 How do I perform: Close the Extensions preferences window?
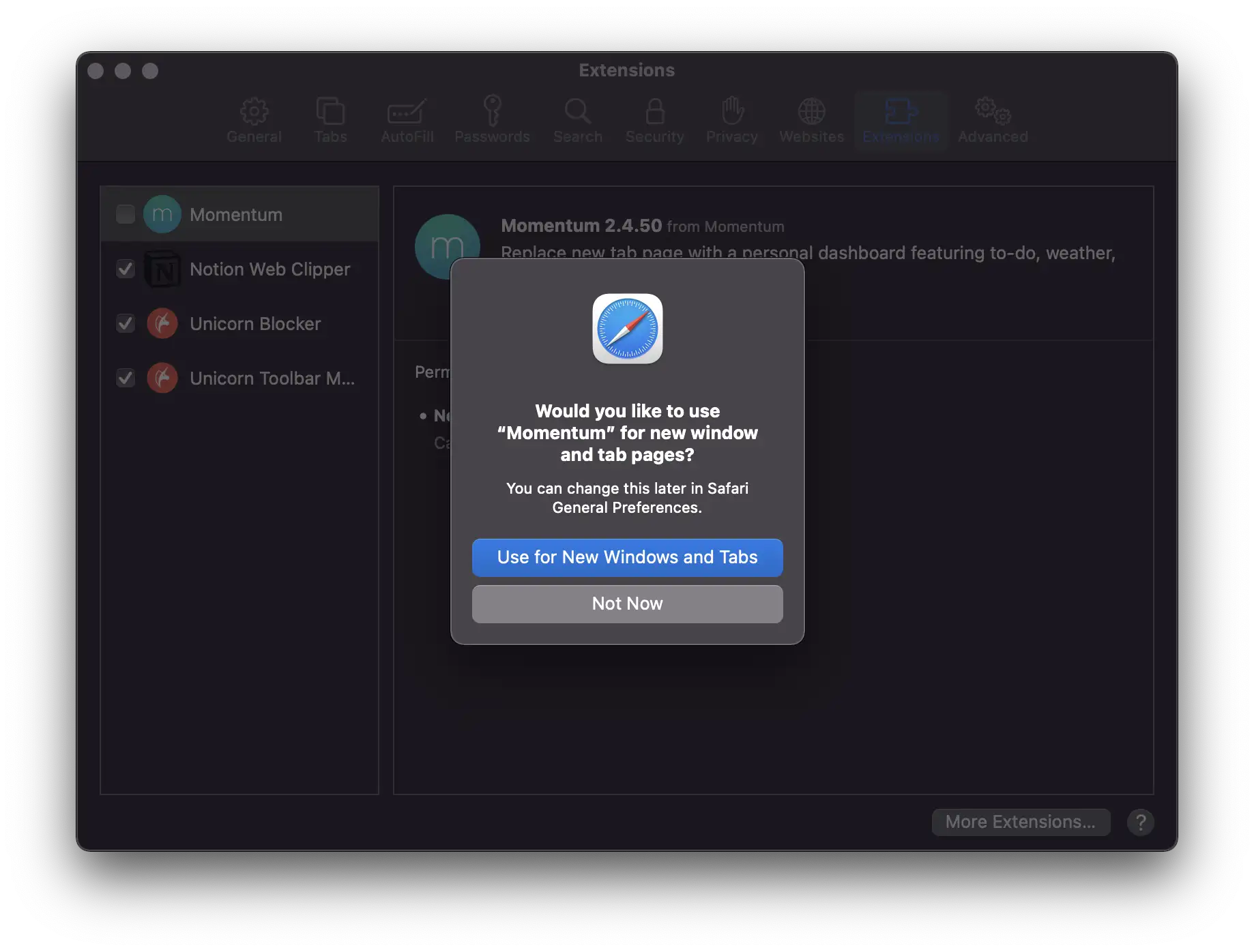click(x=96, y=71)
